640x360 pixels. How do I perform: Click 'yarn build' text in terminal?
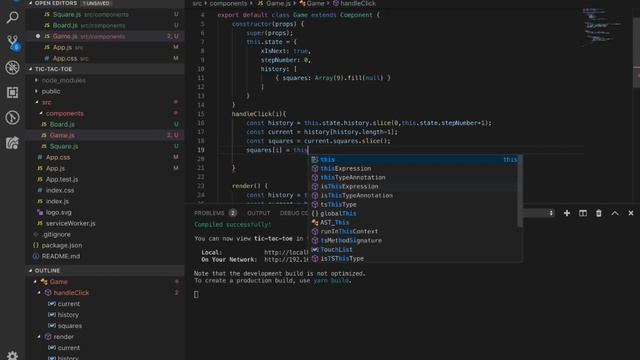[x=331, y=280]
